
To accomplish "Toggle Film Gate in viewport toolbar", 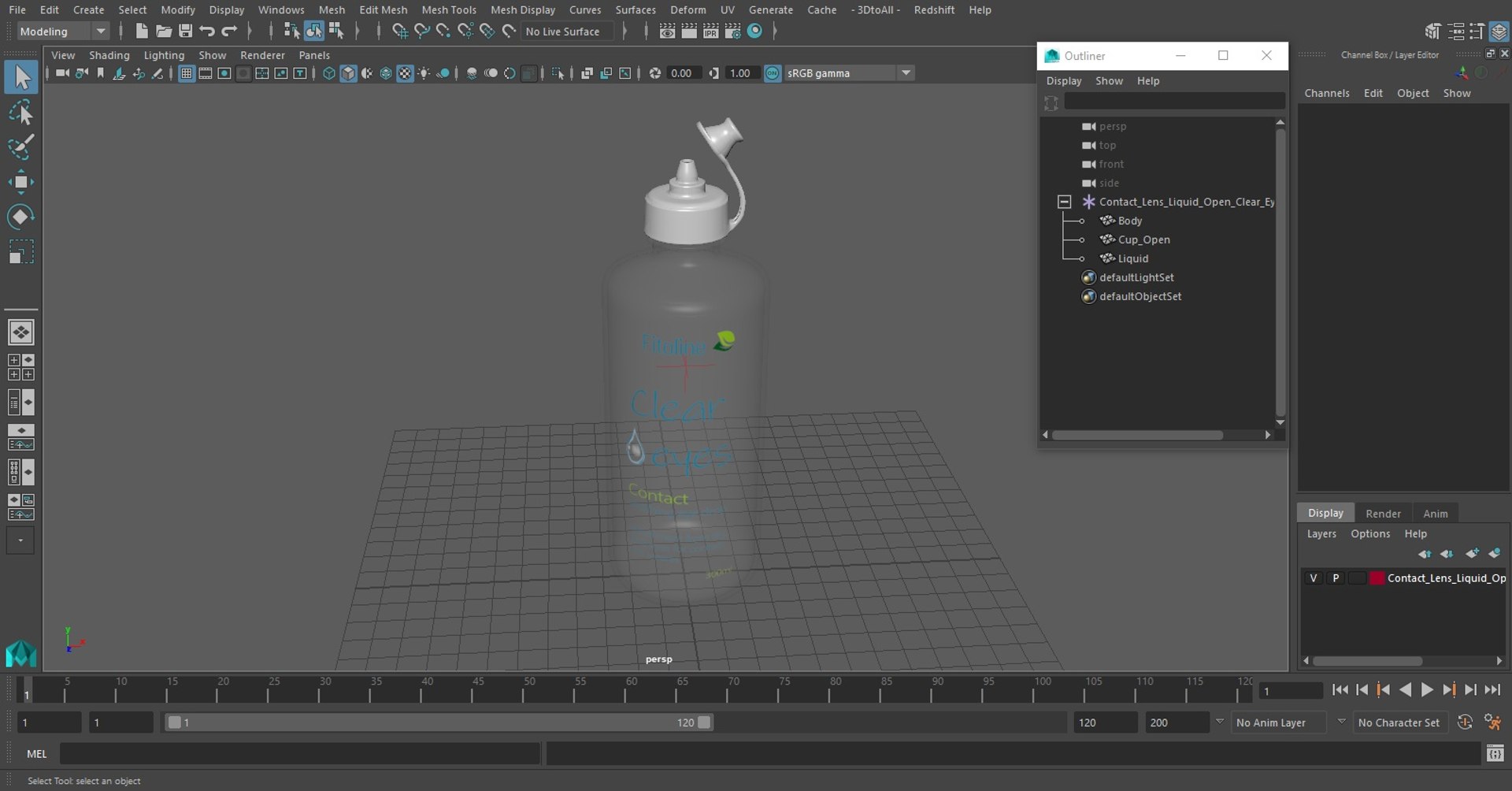I will (206, 73).
